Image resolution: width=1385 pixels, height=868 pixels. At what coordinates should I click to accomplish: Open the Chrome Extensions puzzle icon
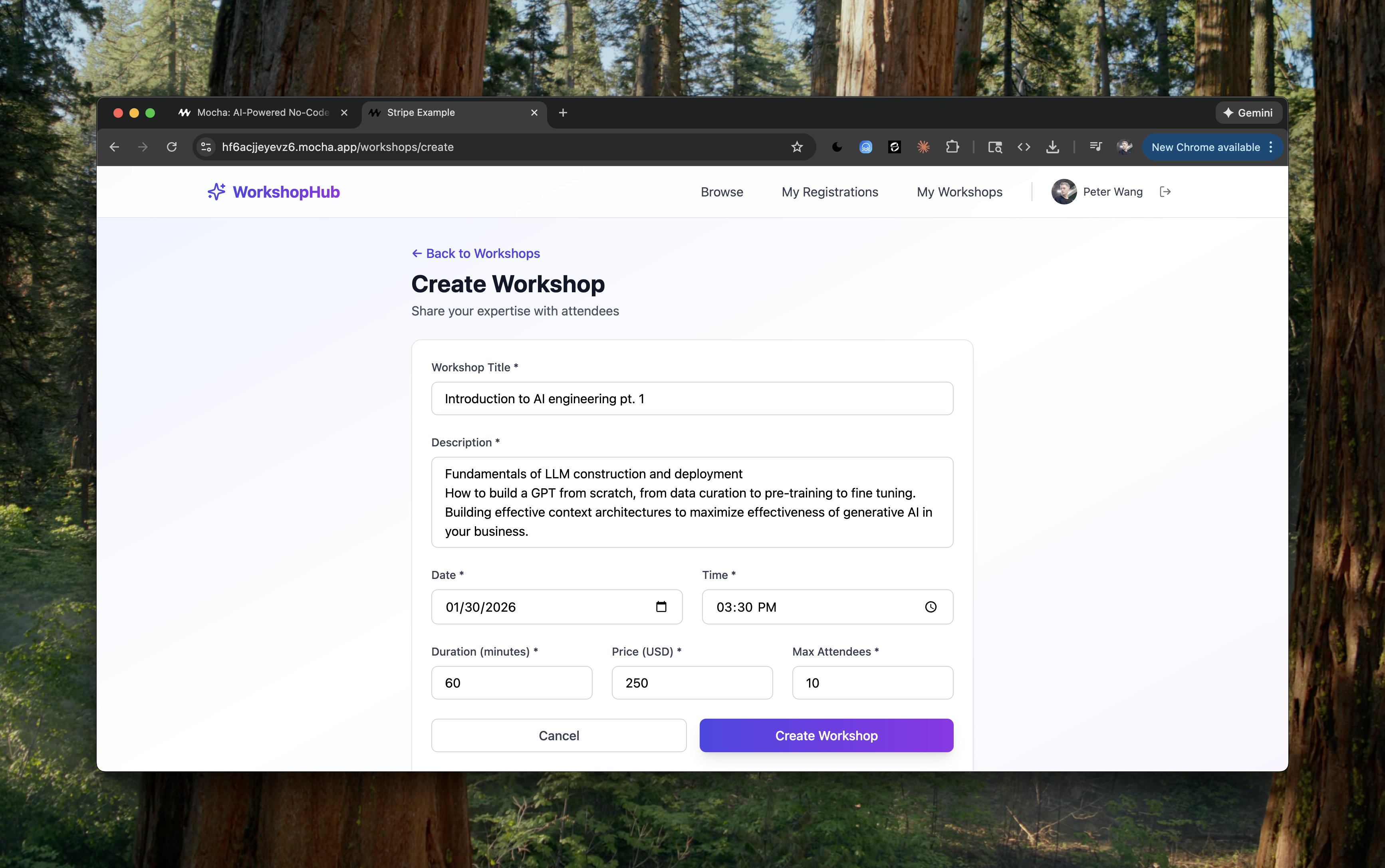[952, 147]
